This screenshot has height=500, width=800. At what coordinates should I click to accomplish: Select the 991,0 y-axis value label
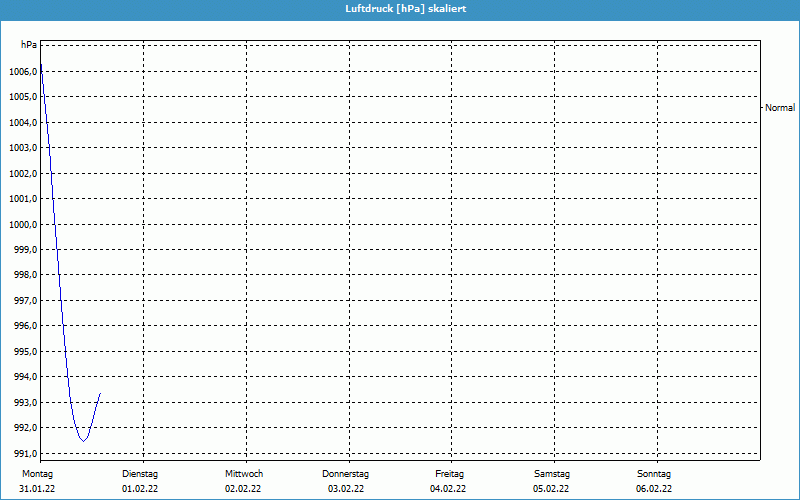[23, 454]
